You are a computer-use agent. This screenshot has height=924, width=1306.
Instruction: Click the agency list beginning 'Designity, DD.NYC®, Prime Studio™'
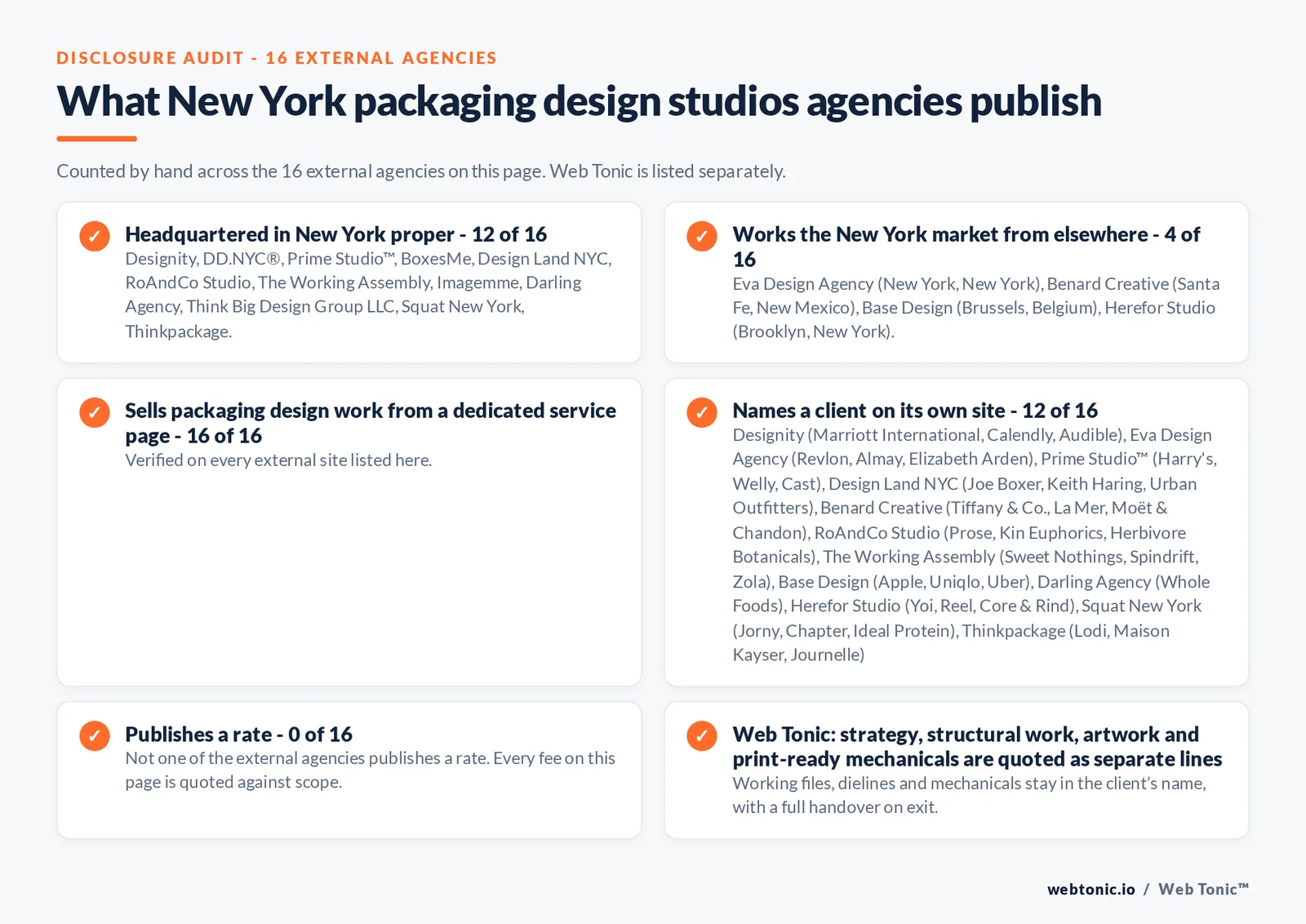coord(368,295)
